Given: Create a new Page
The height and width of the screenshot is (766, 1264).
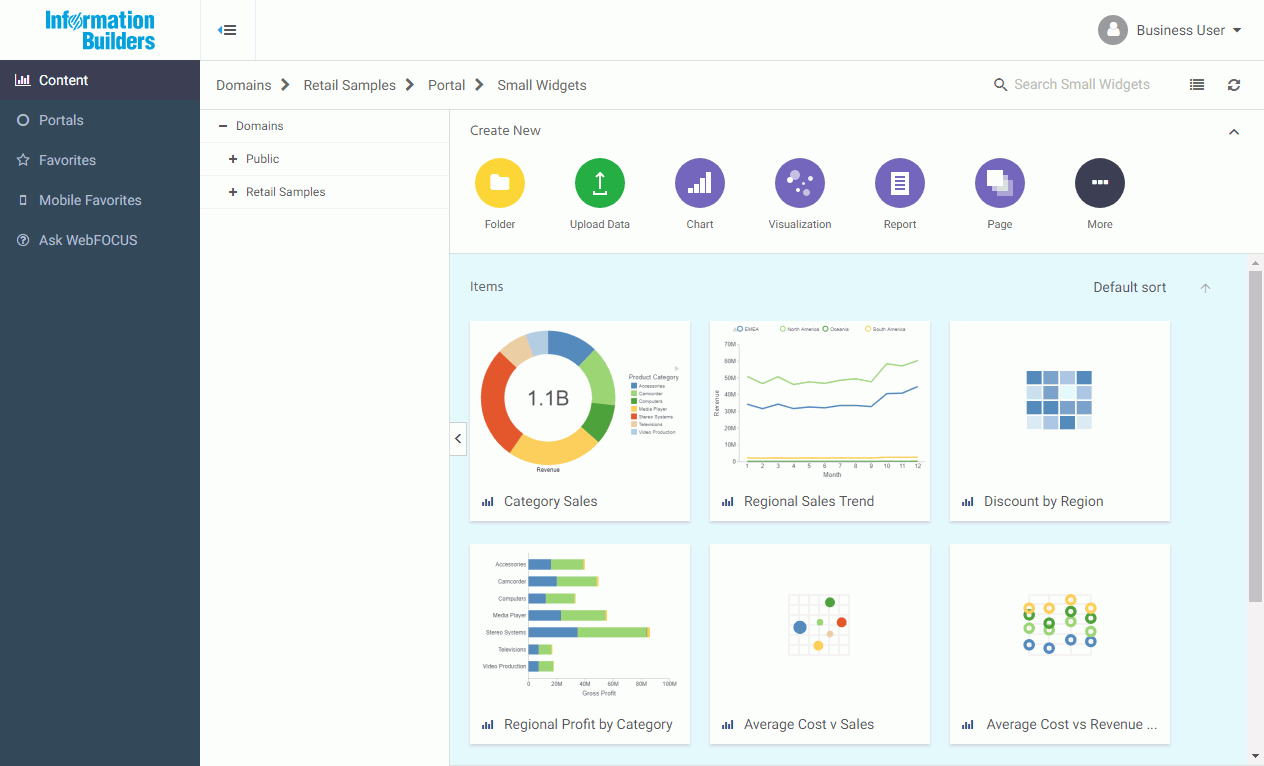Looking at the screenshot, I should (1000, 184).
